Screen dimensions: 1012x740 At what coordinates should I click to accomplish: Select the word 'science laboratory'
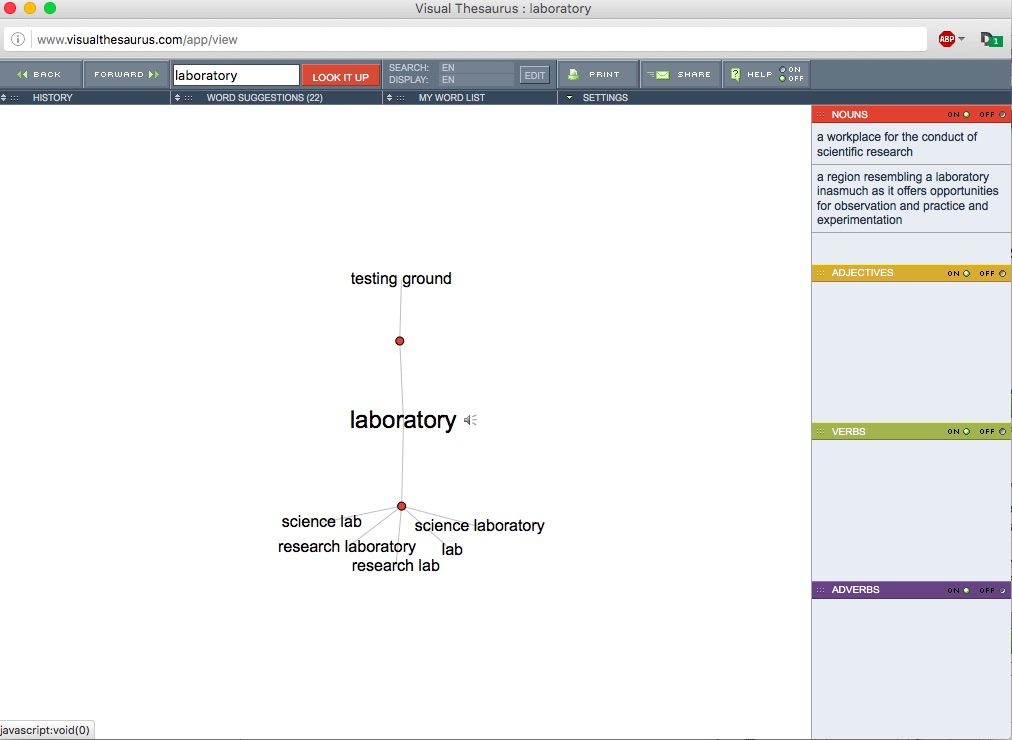point(480,526)
